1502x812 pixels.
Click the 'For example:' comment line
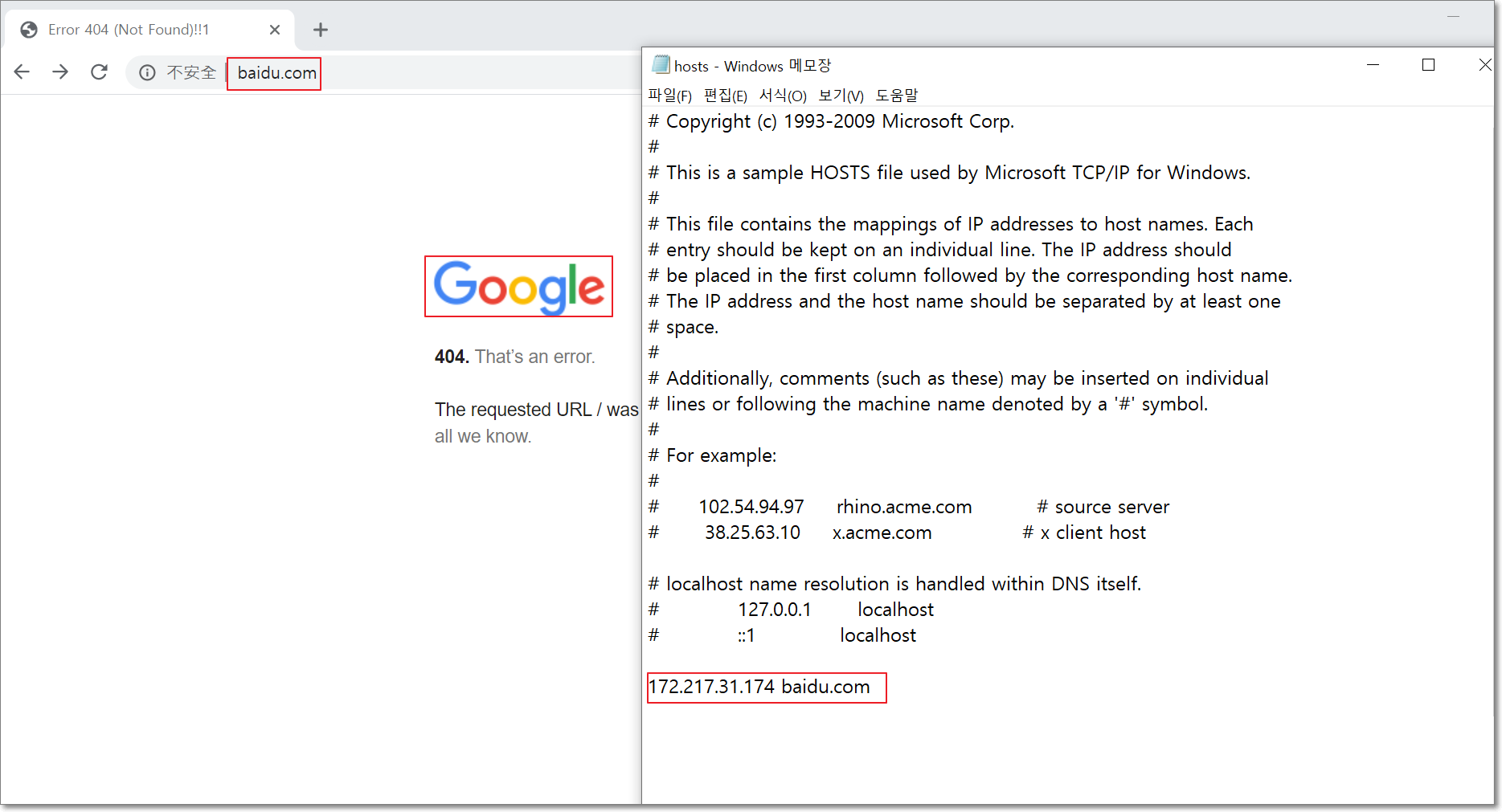tap(713, 455)
